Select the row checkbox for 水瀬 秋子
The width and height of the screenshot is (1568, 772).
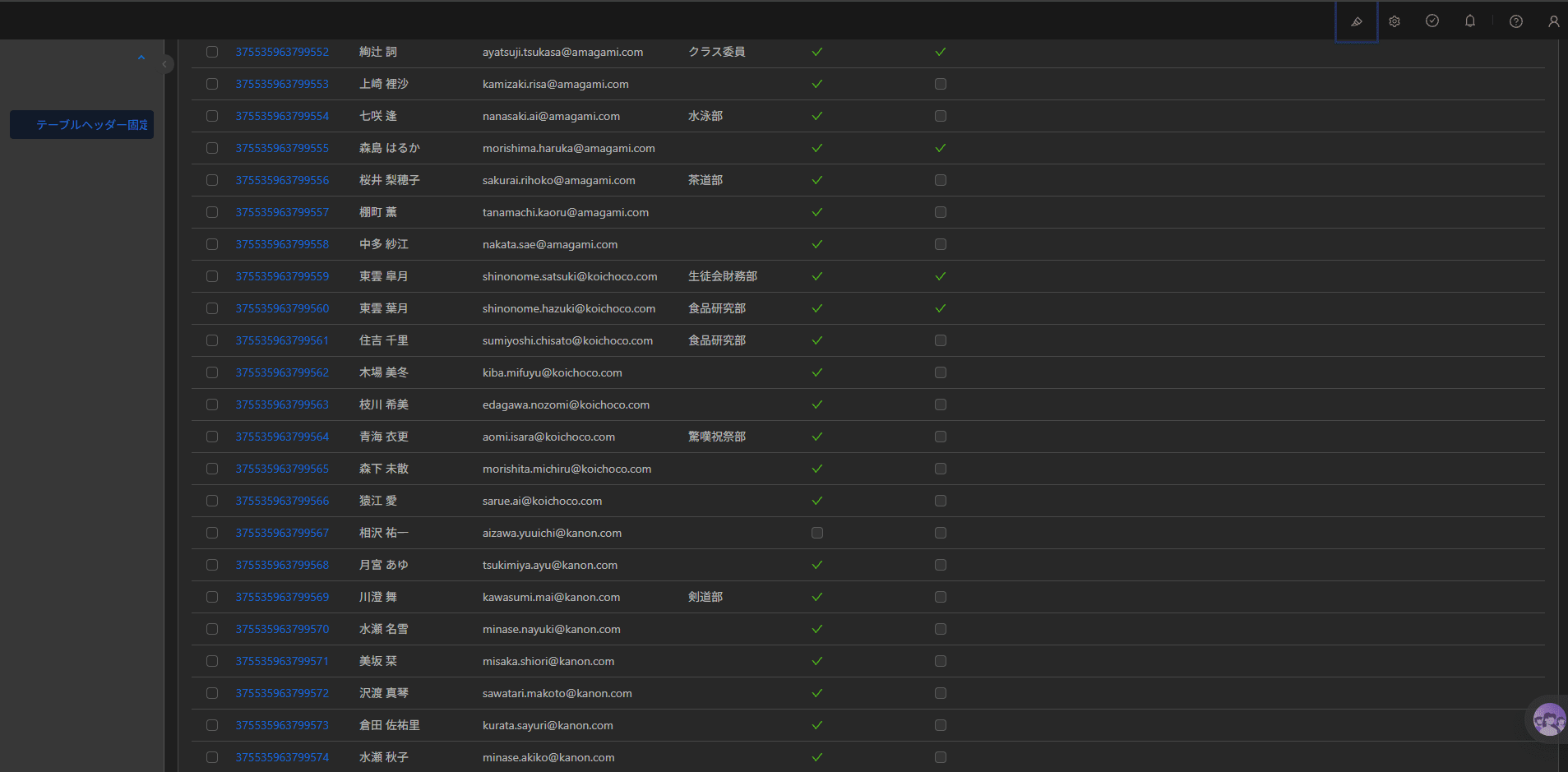pos(212,757)
